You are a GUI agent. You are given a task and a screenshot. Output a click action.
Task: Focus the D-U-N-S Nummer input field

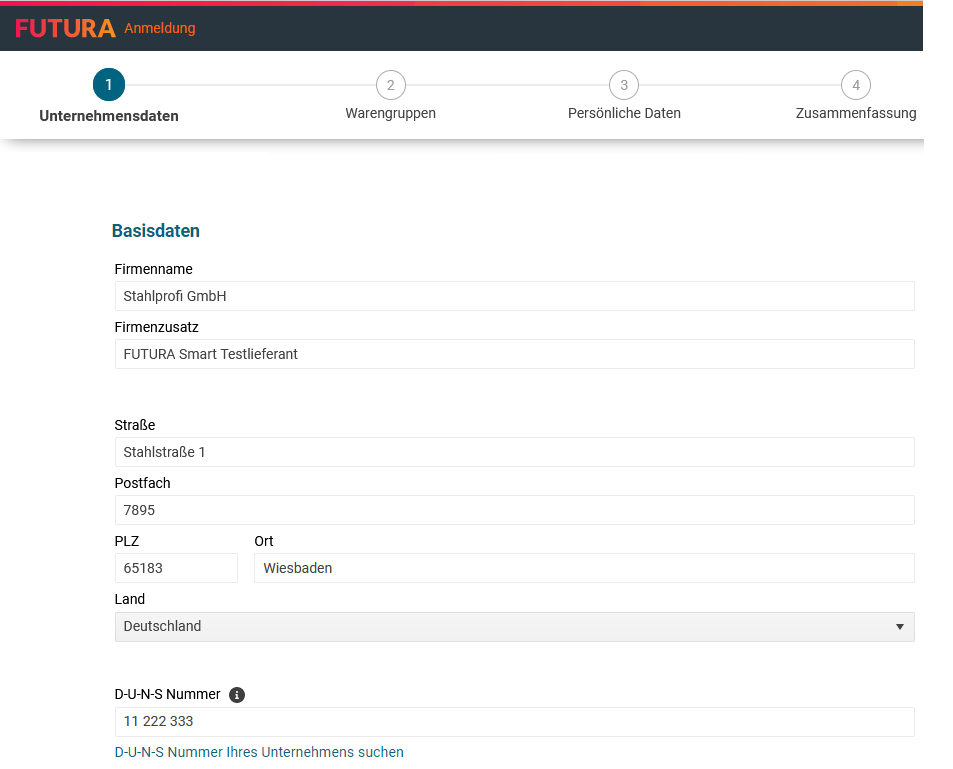[514, 722]
